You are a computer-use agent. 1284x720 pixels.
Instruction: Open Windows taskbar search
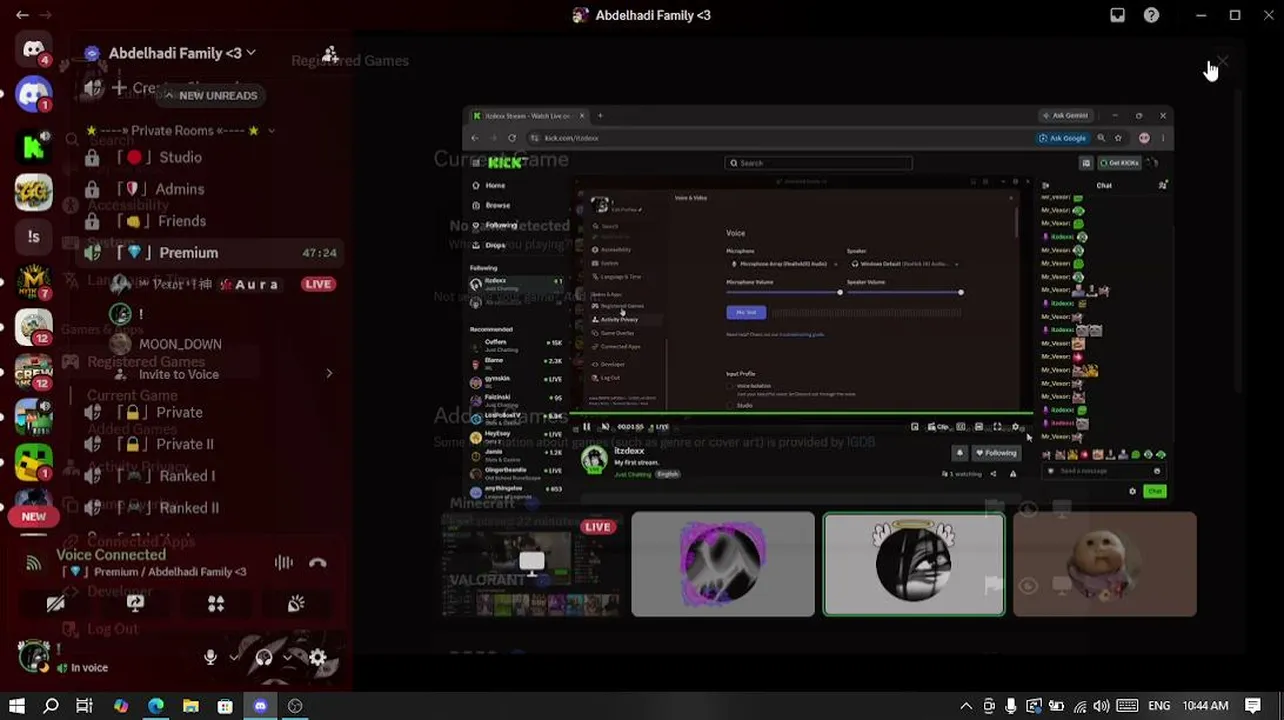[51, 706]
